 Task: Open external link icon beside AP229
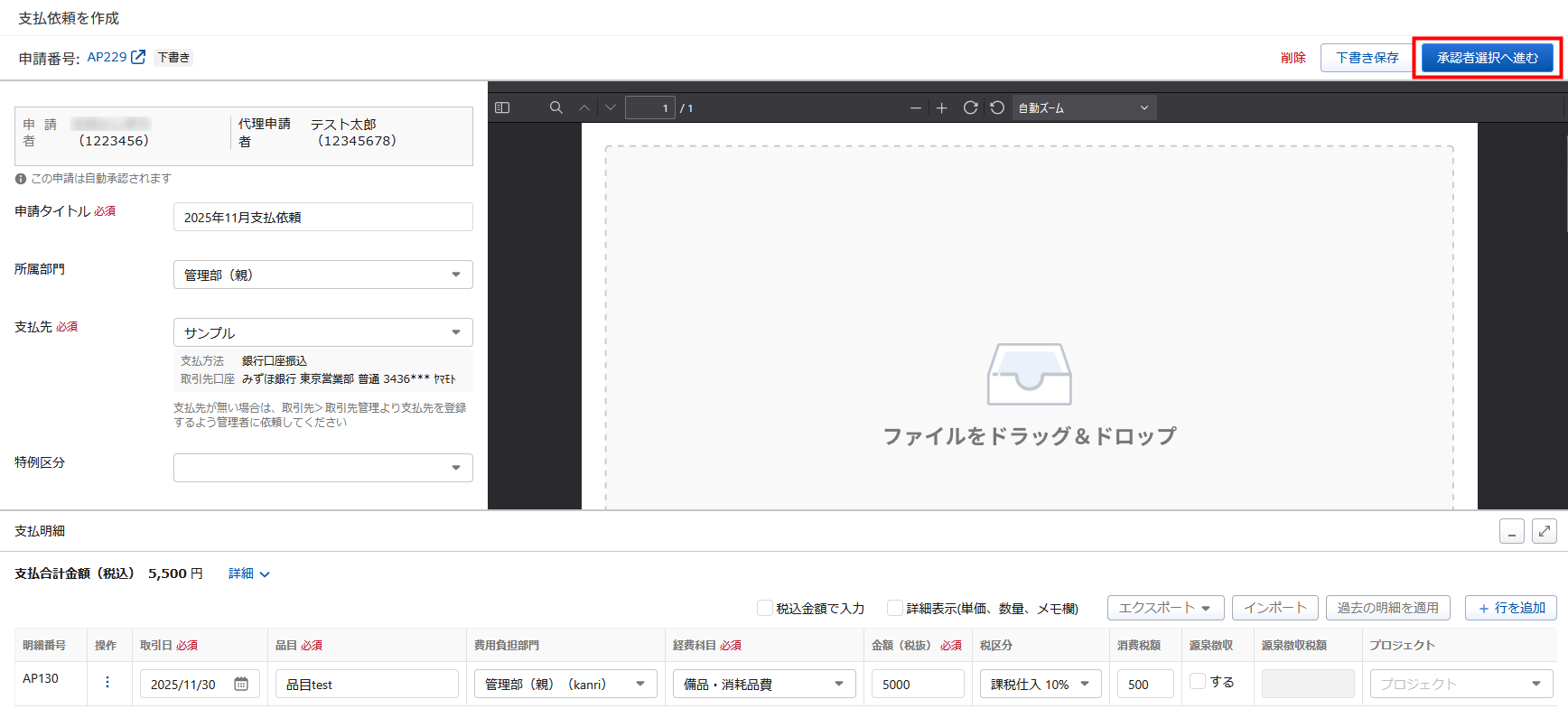click(138, 57)
